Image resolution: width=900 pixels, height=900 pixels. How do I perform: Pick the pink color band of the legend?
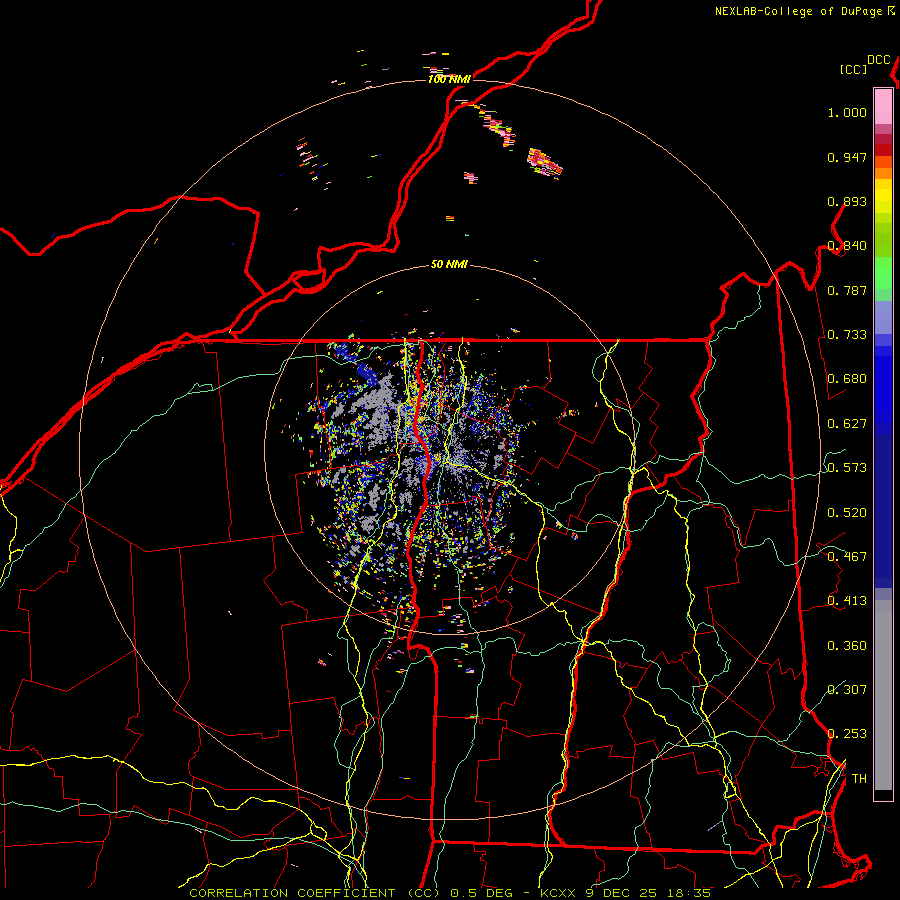click(x=883, y=107)
